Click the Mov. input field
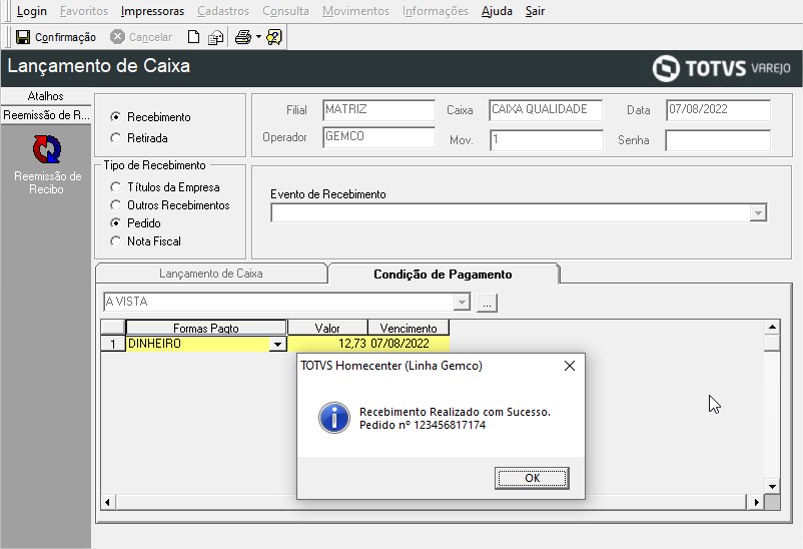The image size is (803, 549). pyautogui.click(x=546, y=140)
